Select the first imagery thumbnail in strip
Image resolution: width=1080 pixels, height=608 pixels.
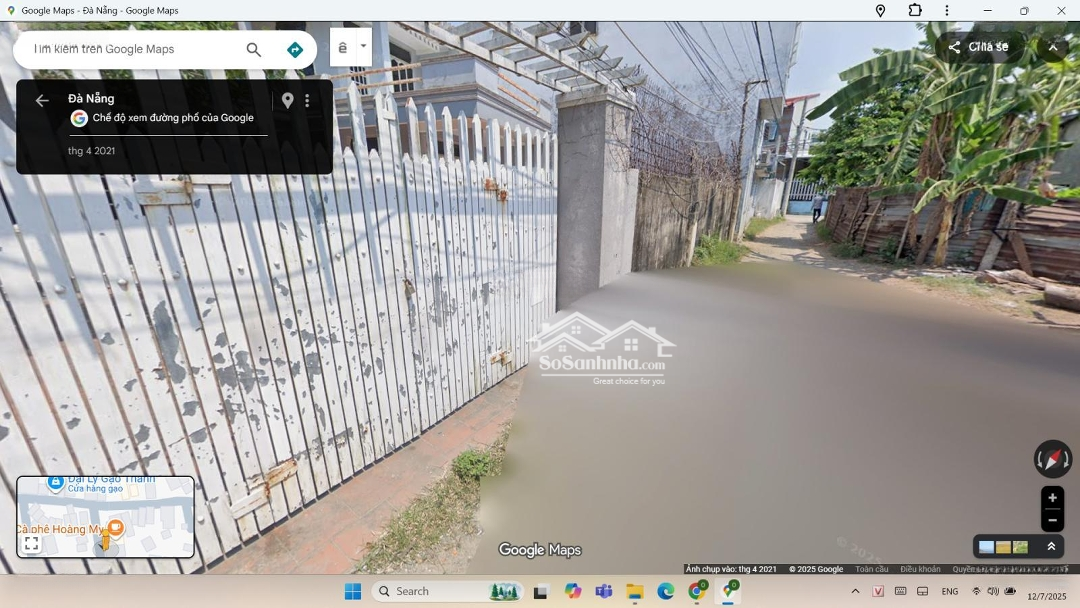click(x=987, y=547)
